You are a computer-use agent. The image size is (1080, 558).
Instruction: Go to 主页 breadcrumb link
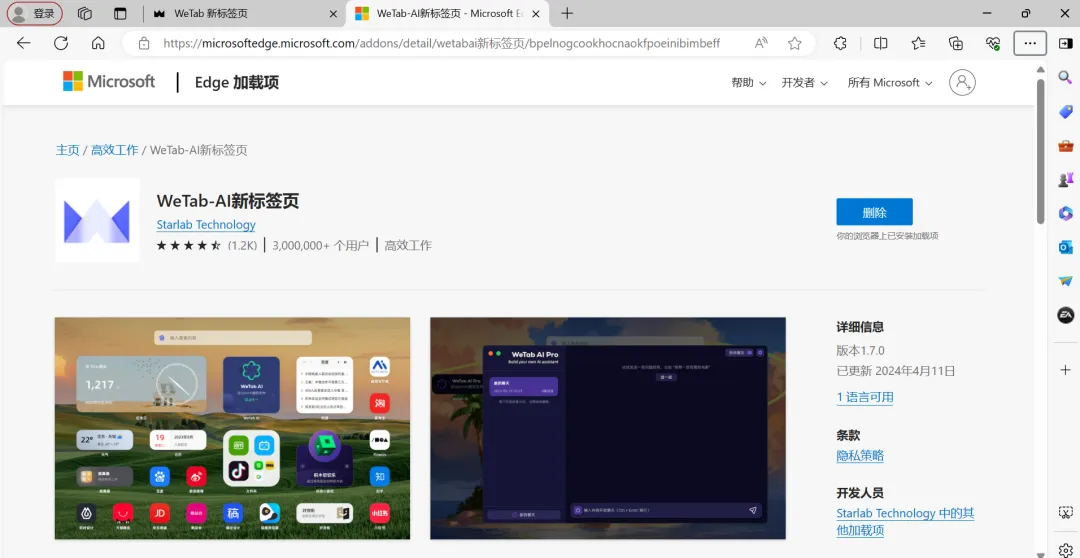coord(68,150)
